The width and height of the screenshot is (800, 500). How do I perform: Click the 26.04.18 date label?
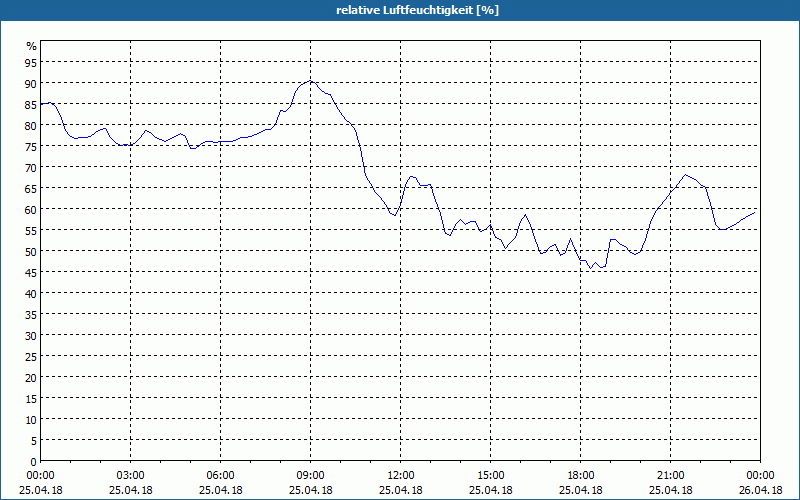(760, 490)
